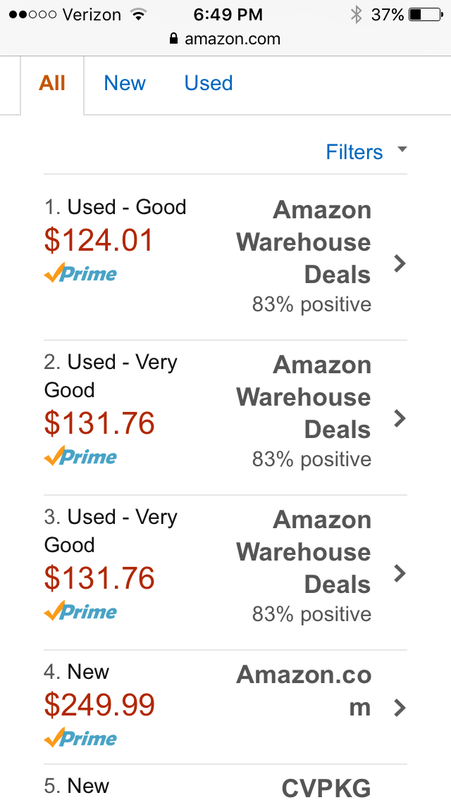The height and width of the screenshot is (800, 451).
Task: Expand the Amazon.com offer chevron
Action: point(400,708)
